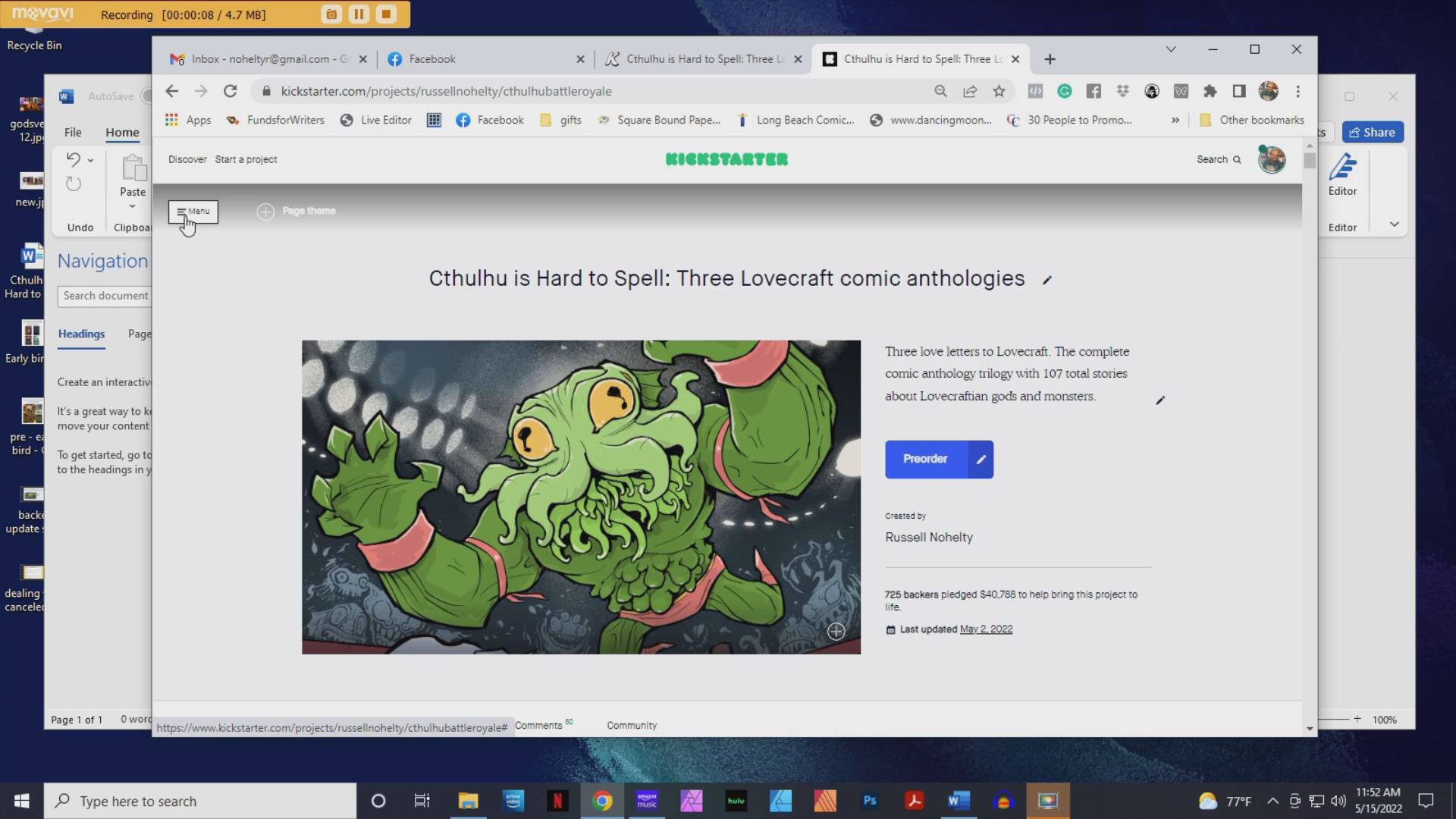Add a Page theme
The height and width of the screenshot is (819, 1456).
[297, 212]
